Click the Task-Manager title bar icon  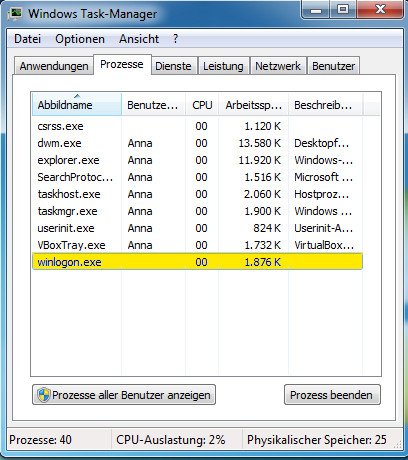pyautogui.click(x=14, y=14)
